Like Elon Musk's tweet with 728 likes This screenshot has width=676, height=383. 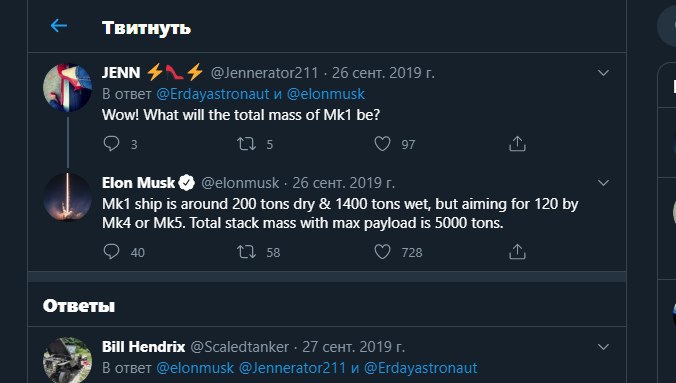(382, 252)
